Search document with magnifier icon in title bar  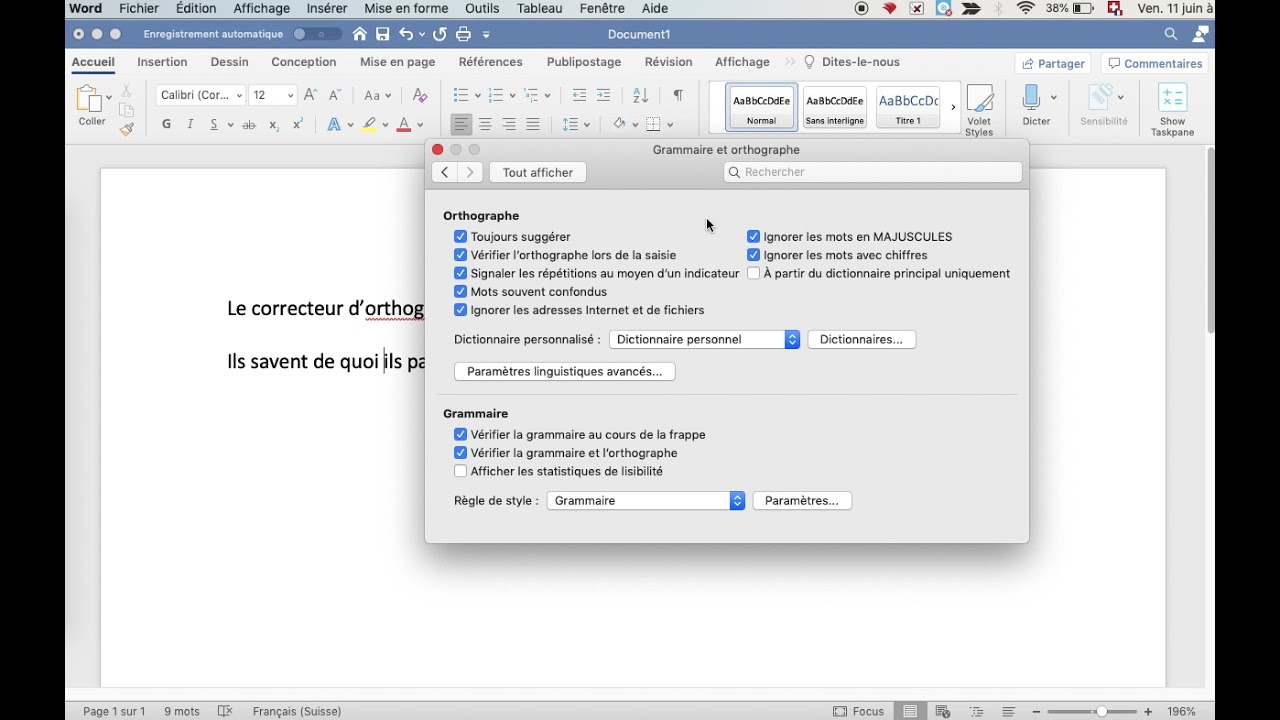[x=1171, y=34]
